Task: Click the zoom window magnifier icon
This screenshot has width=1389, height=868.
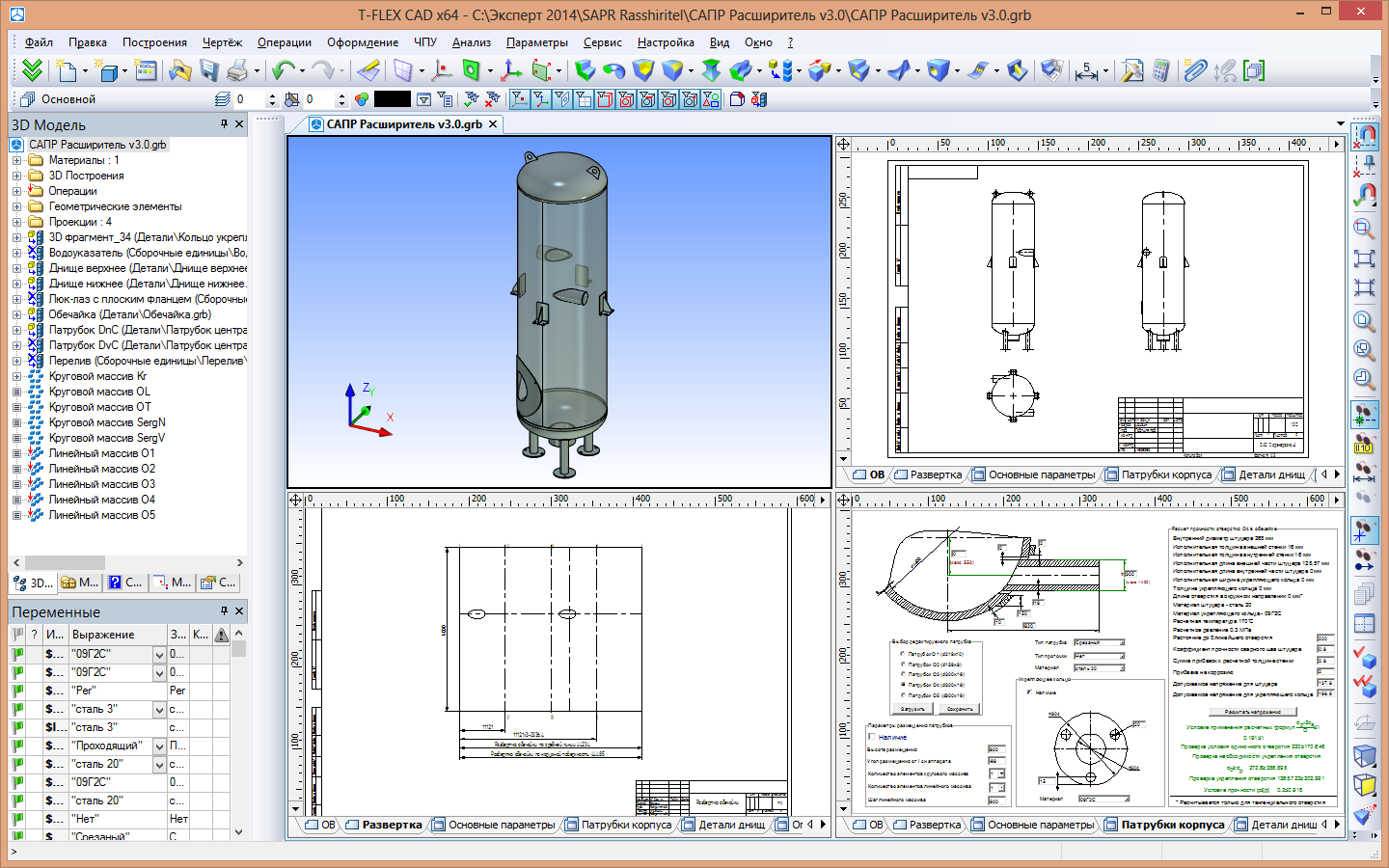Action: tap(1364, 229)
